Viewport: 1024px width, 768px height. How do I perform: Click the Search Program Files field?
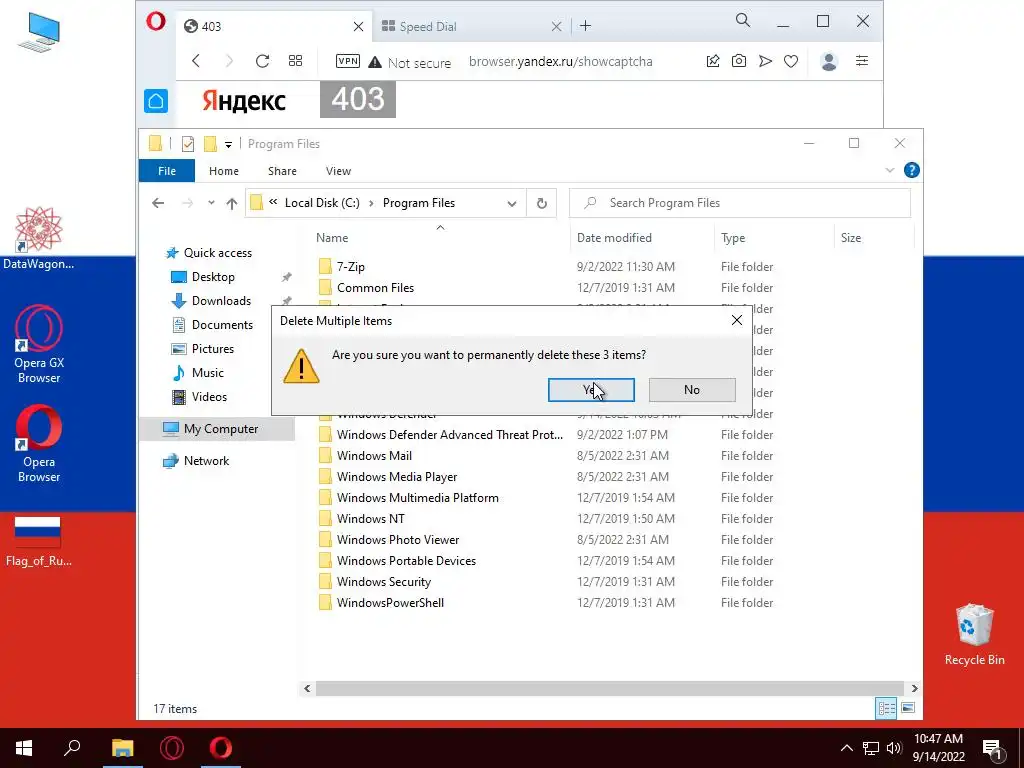(740, 203)
